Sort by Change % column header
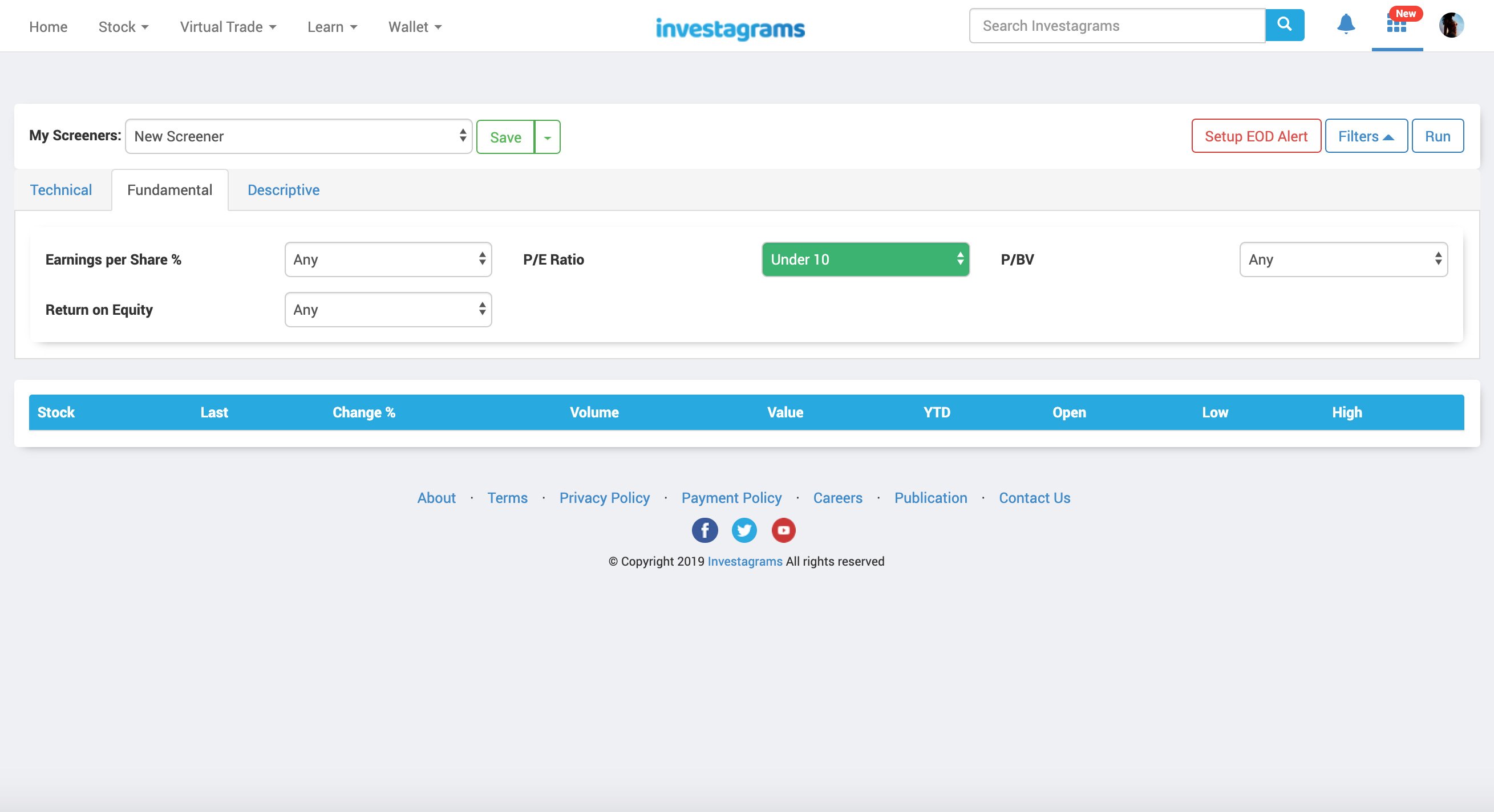 click(363, 413)
